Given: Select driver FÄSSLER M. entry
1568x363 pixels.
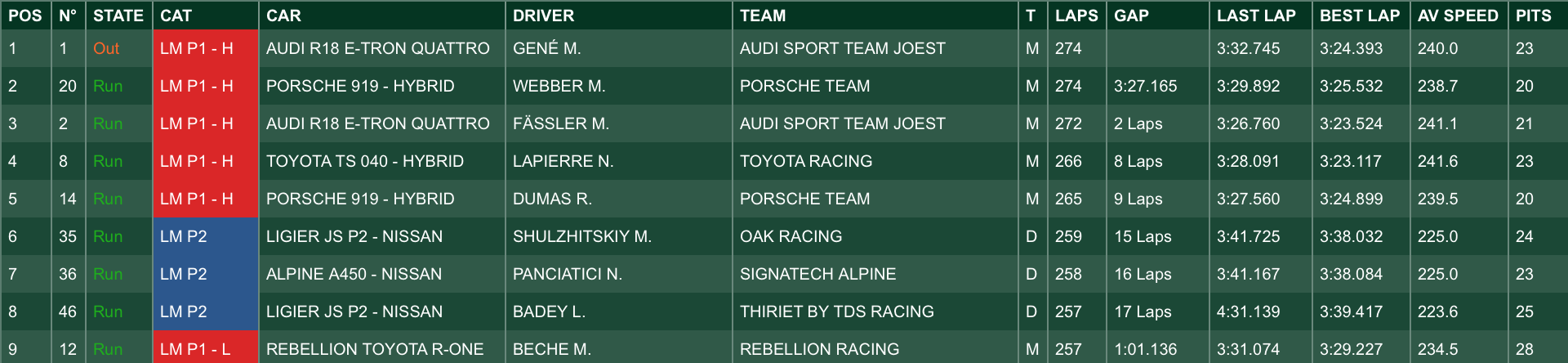Looking at the screenshot, I should (x=561, y=123).
